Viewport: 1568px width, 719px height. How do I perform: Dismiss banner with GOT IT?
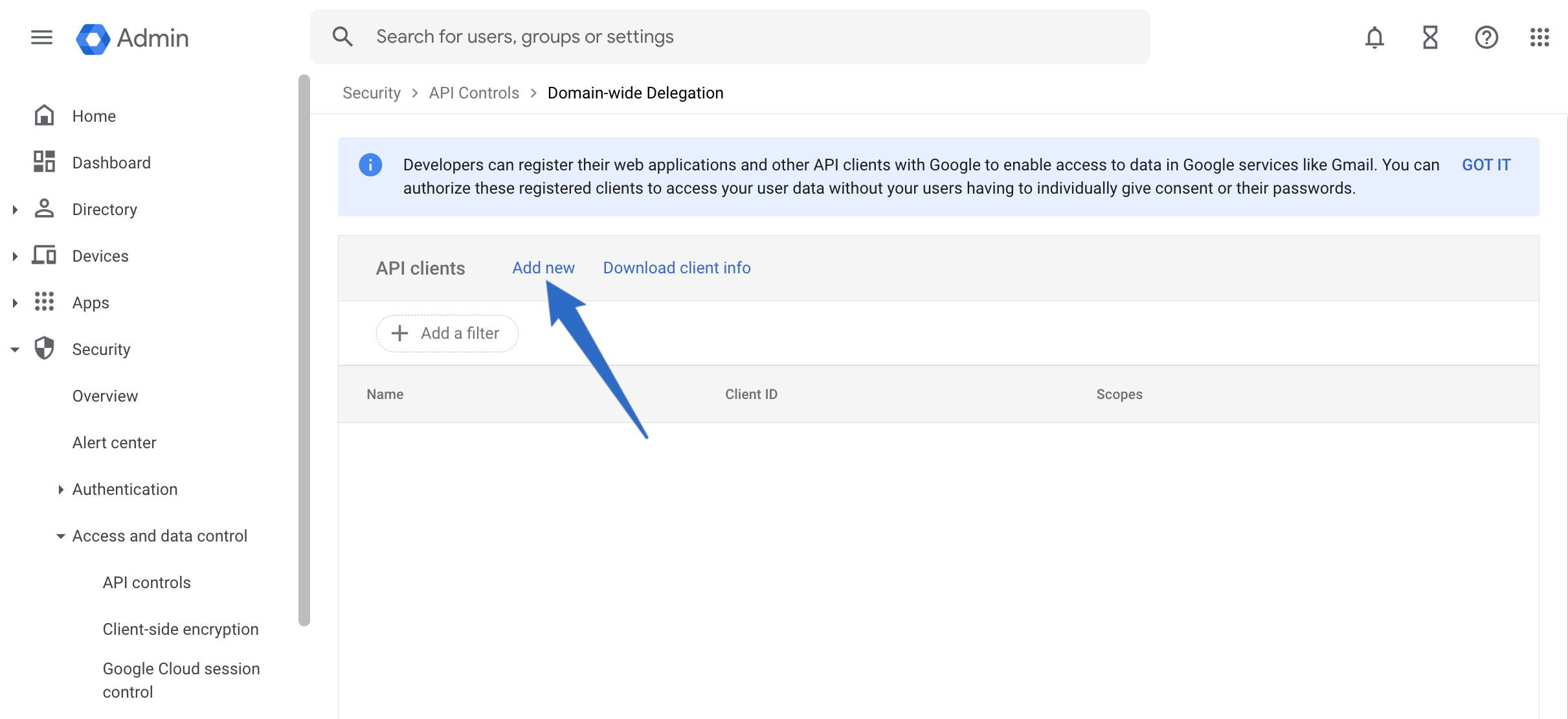1486,165
